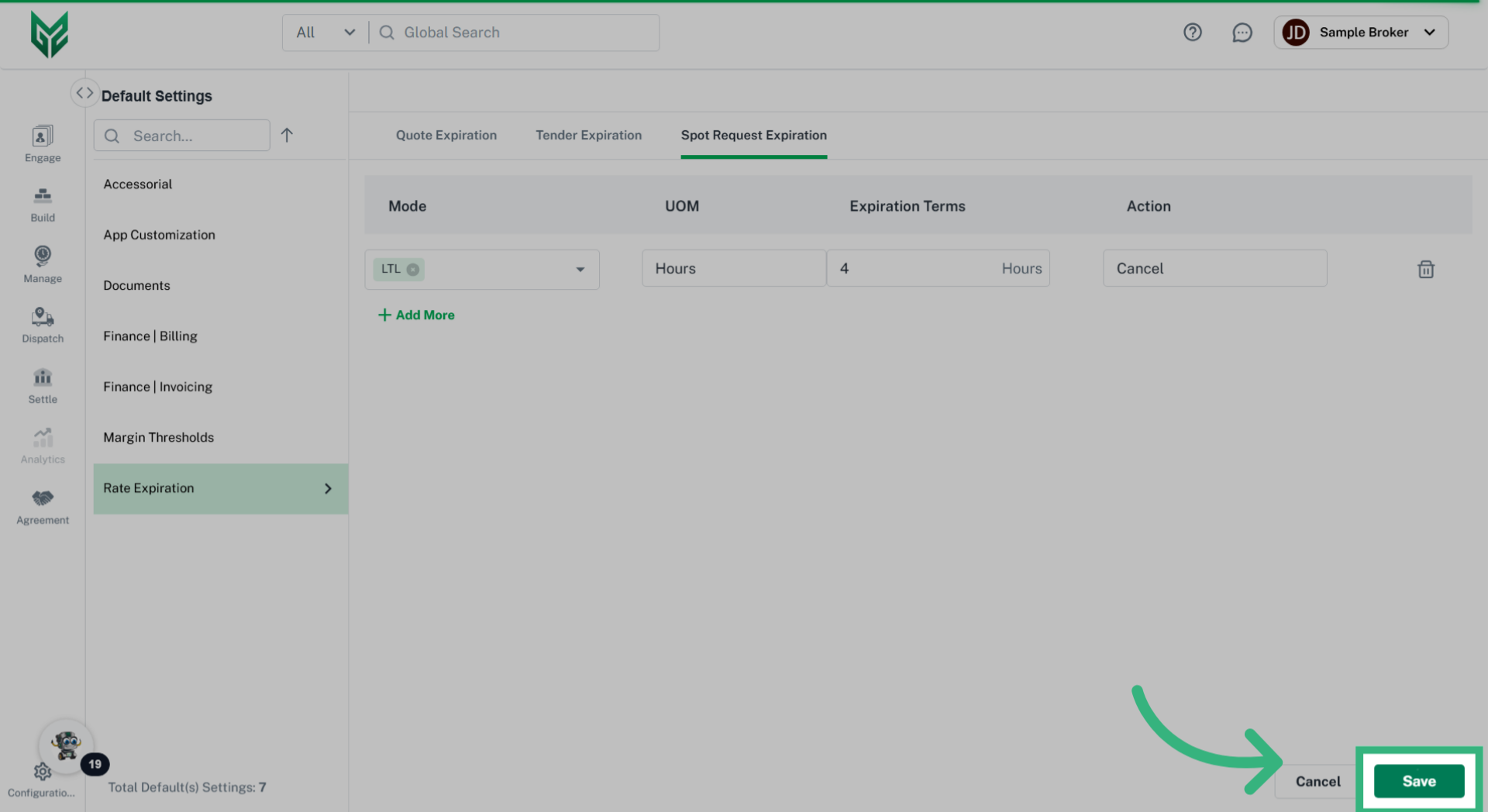Click the Expiration Terms column header

click(x=908, y=206)
